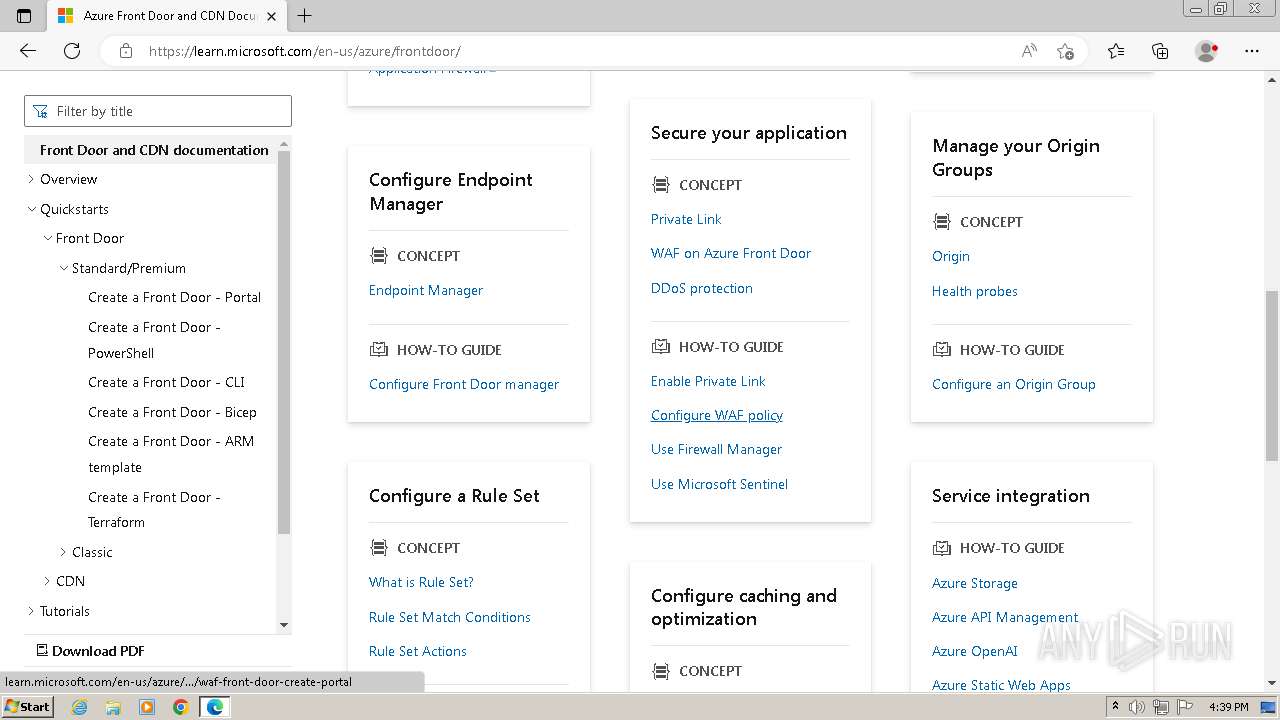The image size is (1280, 720).
Task: Open Create a Front Door - Terraform
Action: click(154, 509)
